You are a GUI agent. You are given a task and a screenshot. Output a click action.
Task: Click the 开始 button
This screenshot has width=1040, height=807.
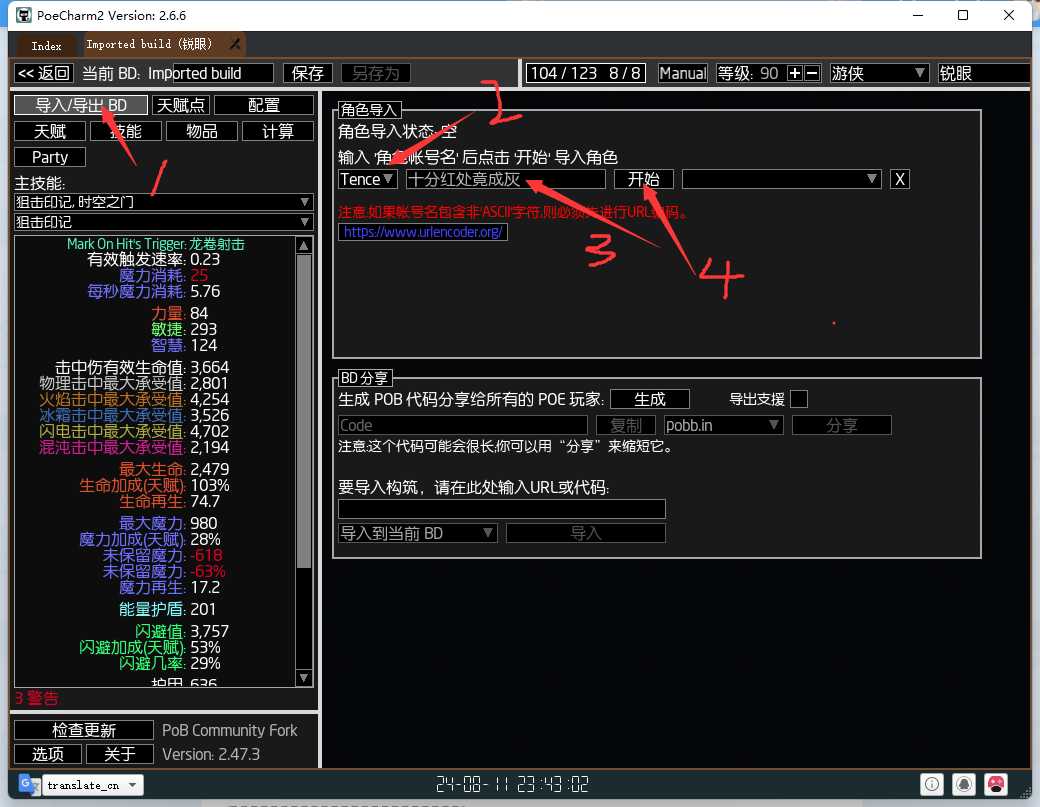pyautogui.click(x=643, y=179)
